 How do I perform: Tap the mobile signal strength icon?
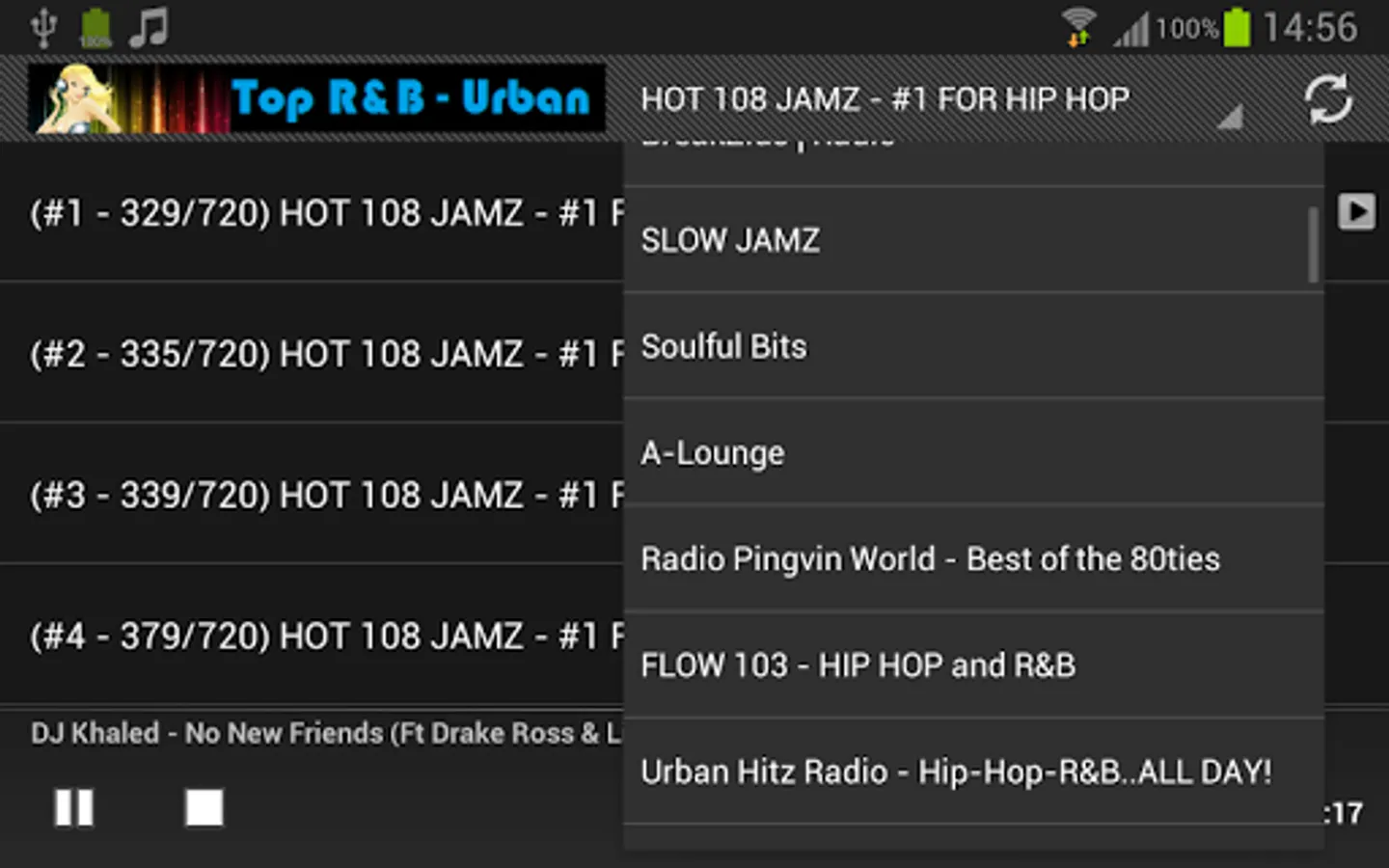(x=1131, y=28)
